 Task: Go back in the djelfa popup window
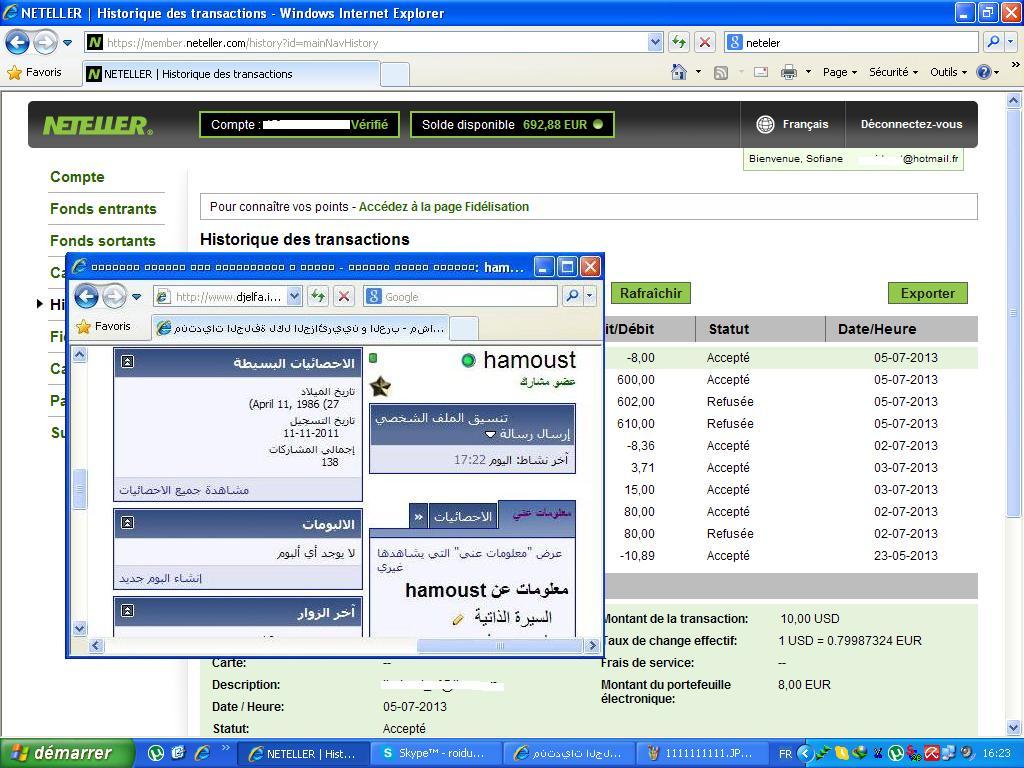[86, 296]
